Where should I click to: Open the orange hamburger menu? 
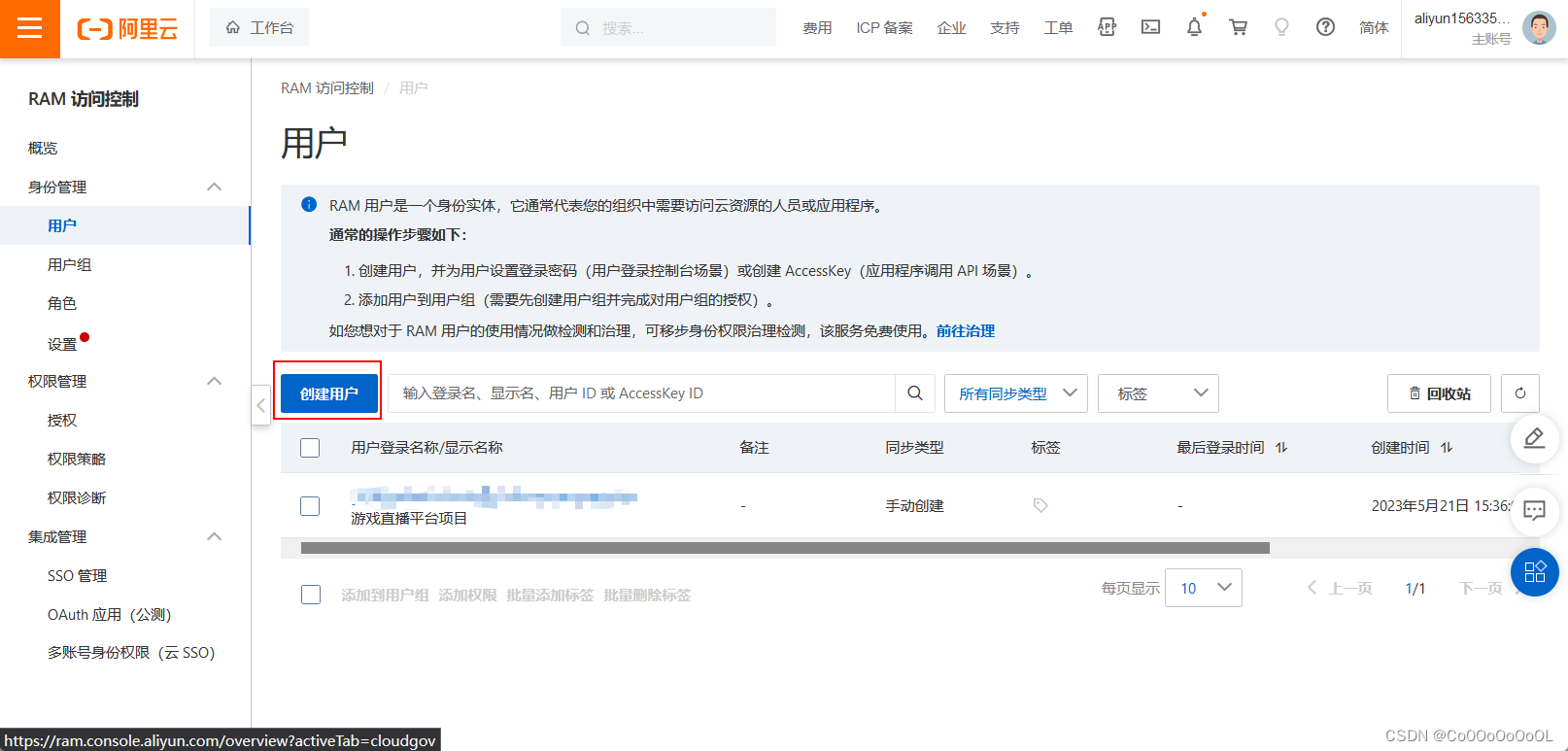click(x=29, y=28)
